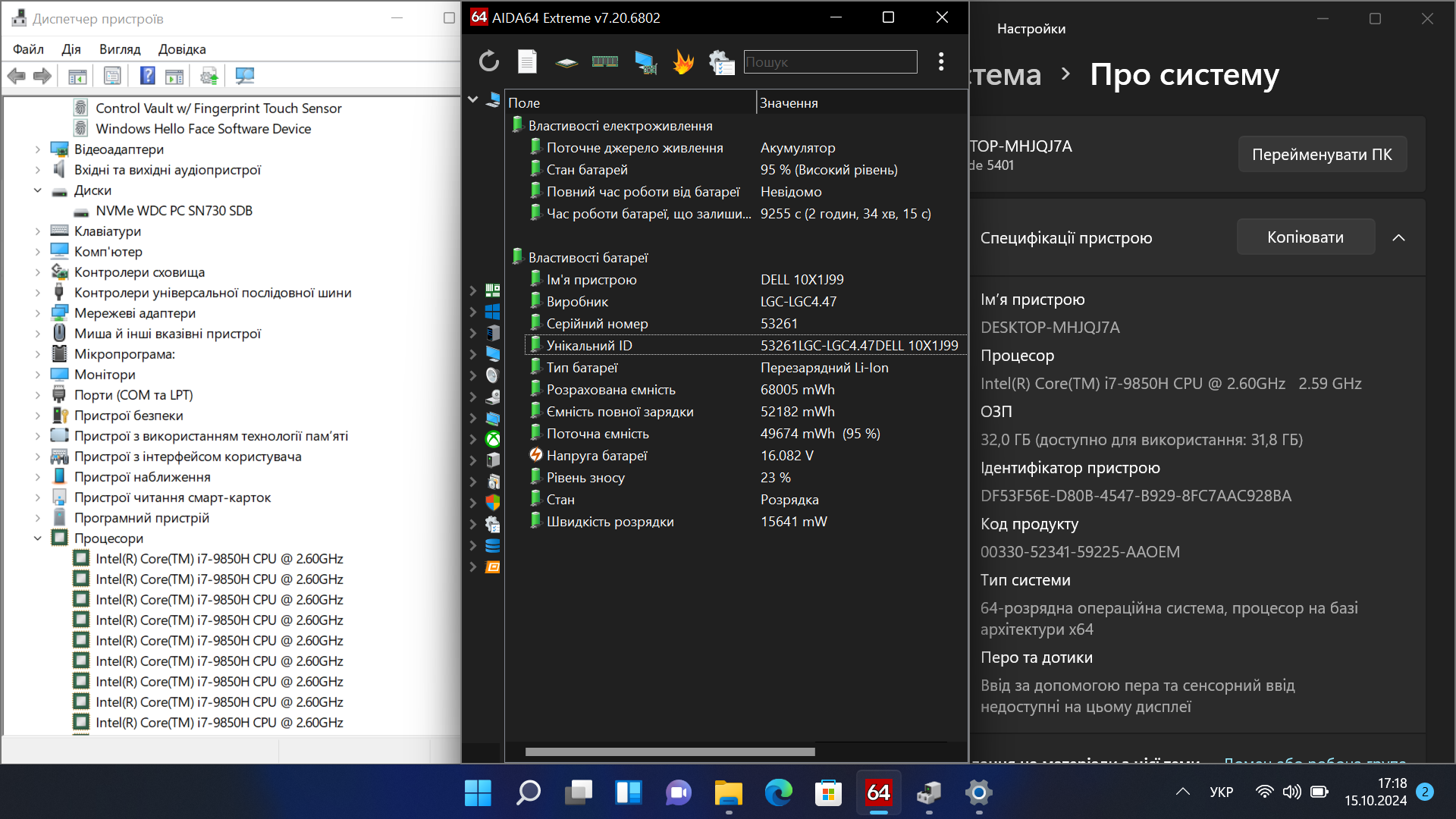This screenshot has height=819, width=1456.
Task: Select the Benchmark orange sidebar icon
Action: pyautogui.click(x=493, y=566)
